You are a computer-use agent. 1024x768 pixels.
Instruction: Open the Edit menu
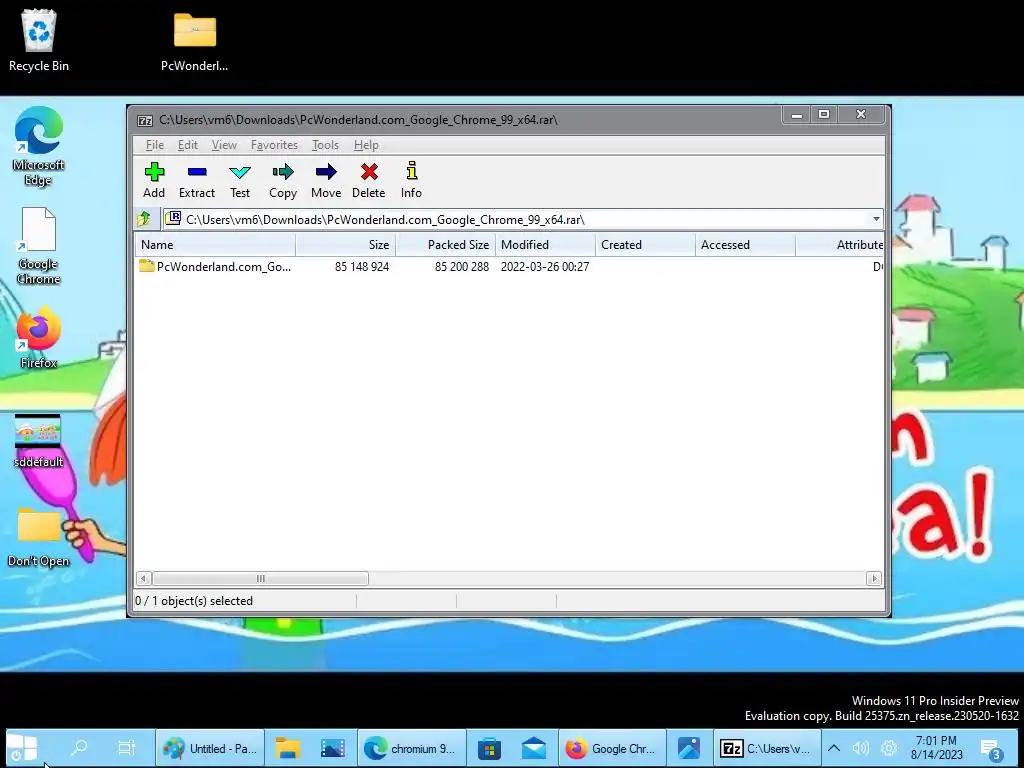[187, 145]
